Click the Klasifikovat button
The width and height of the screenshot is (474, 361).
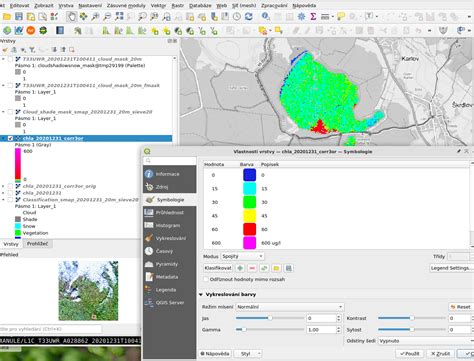point(218,268)
